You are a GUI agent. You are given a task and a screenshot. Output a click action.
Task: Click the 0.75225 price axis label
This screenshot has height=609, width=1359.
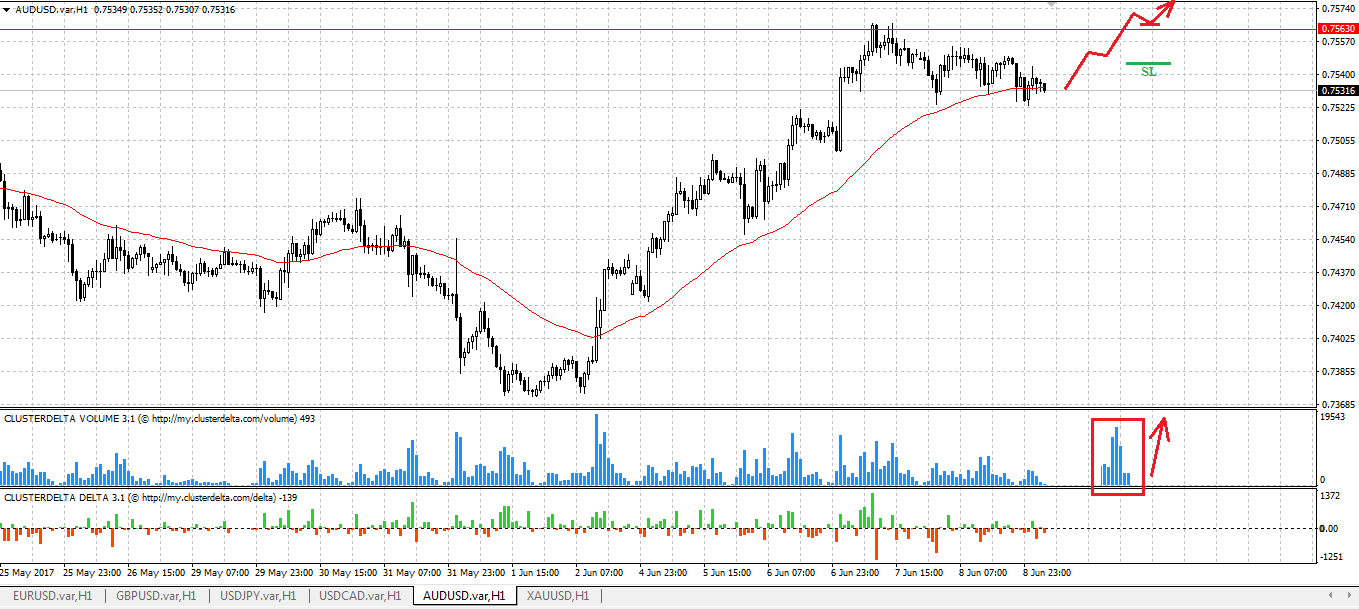[x=1339, y=108]
